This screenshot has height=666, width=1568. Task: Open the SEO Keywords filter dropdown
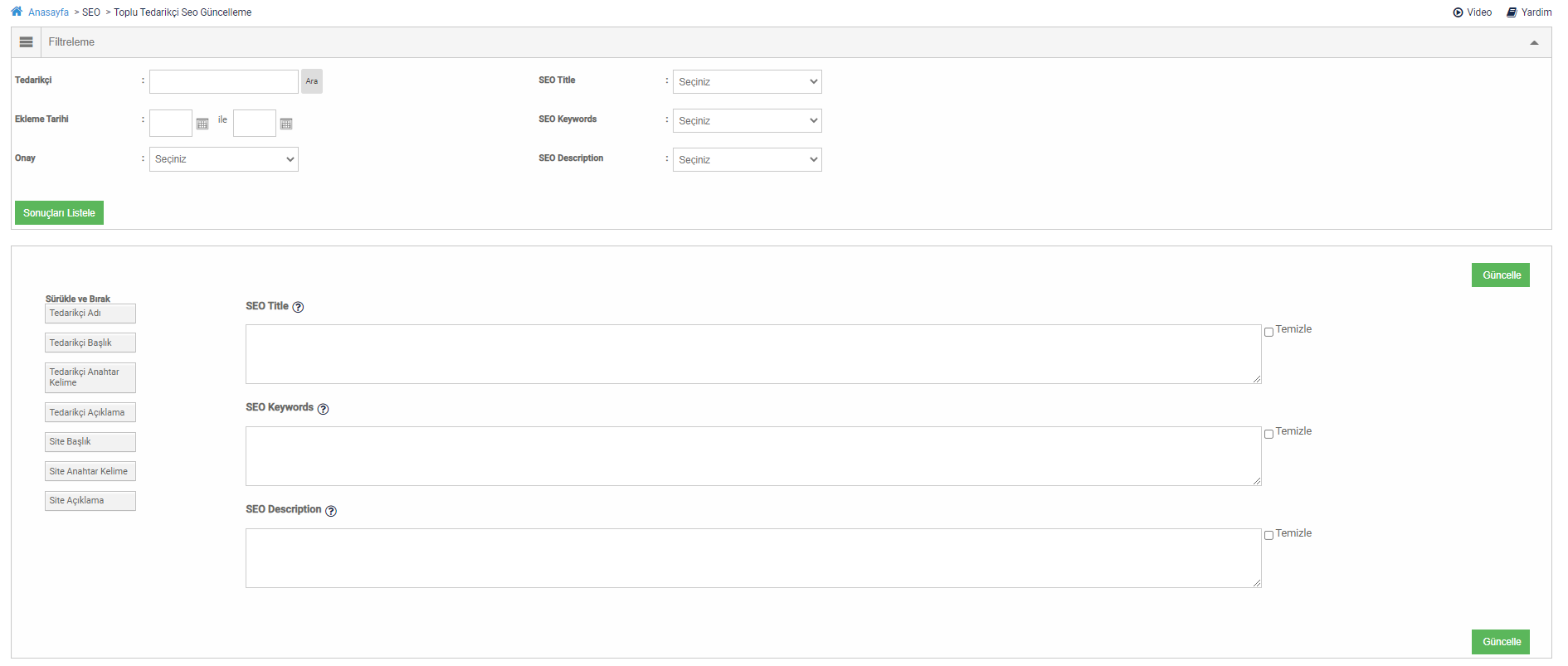(747, 120)
